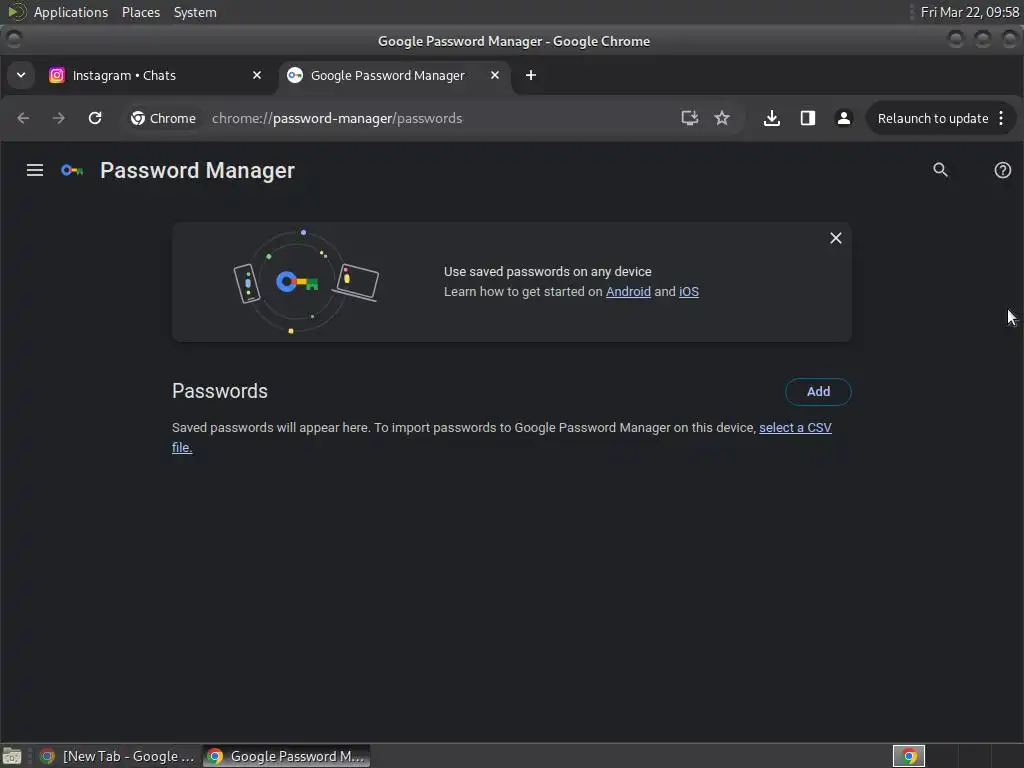Open the Android getting started link
This screenshot has height=768, width=1024.
click(628, 292)
